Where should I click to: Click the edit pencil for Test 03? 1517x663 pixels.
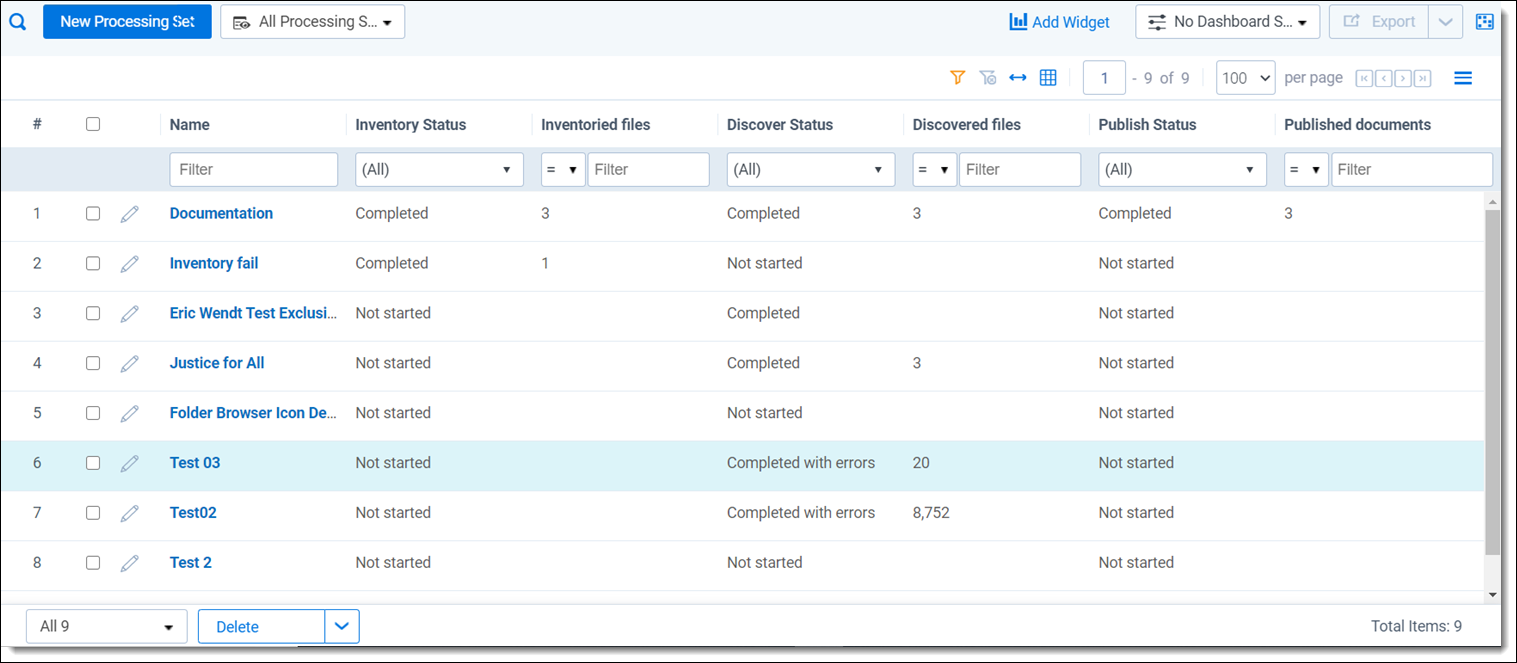tap(129, 463)
